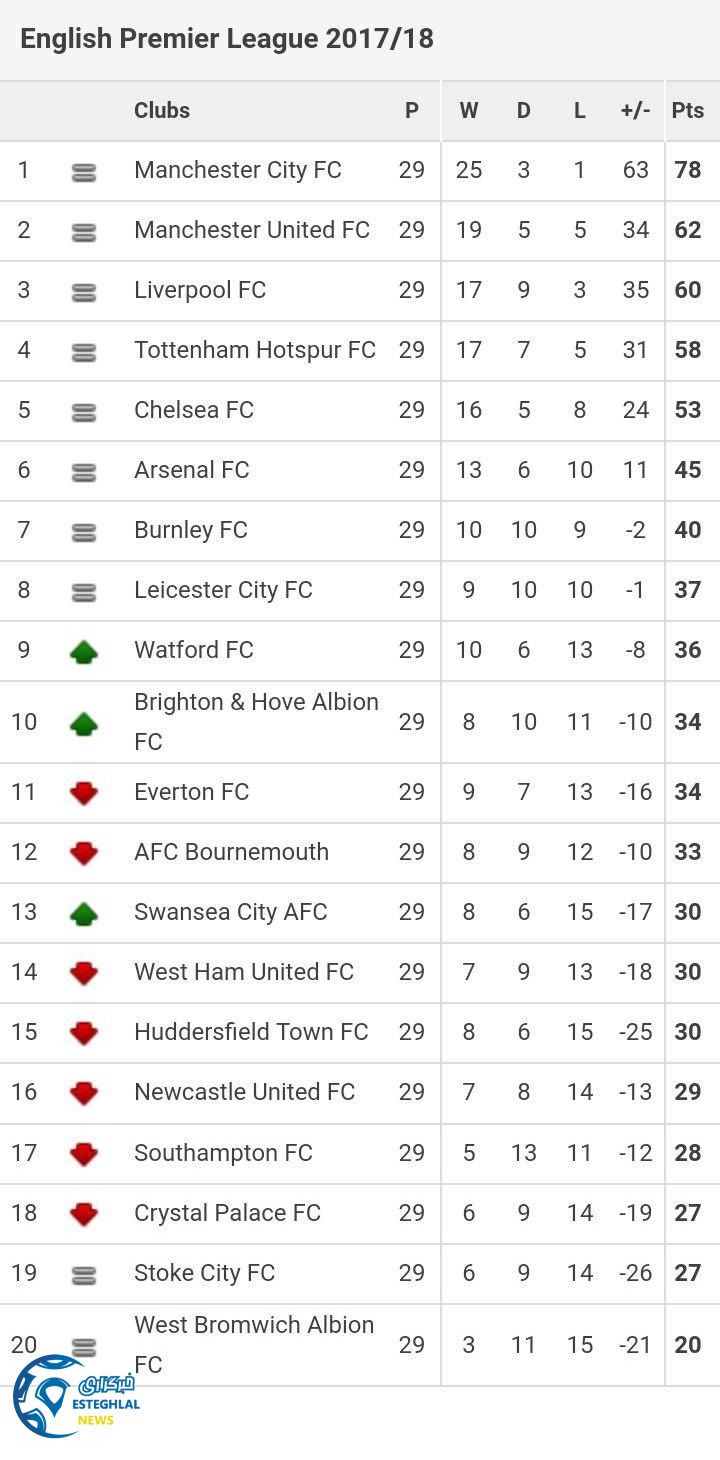
Task: Click Manchester City FC unchanged position icon
Action: pyautogui.click(x=84, y=172)
